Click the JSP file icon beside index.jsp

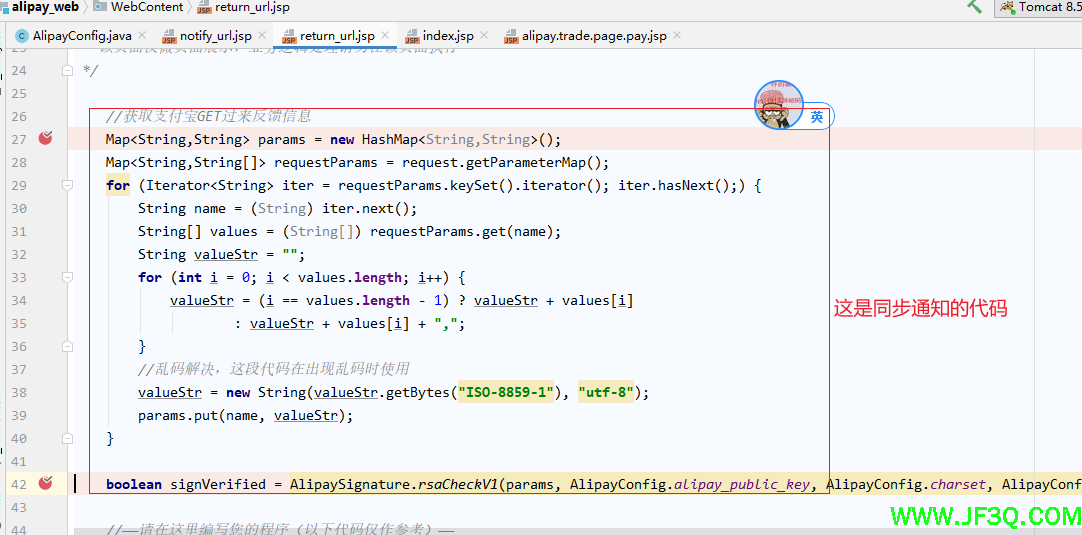click(x=411, y=37)
